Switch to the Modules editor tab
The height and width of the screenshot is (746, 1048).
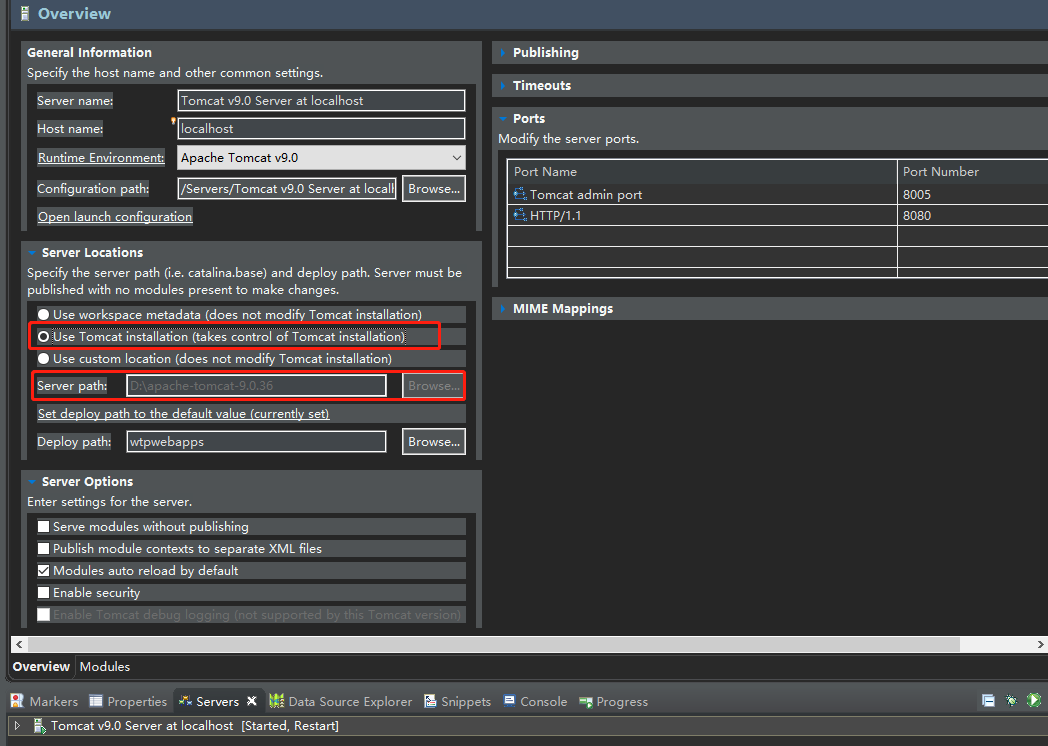(x=105, y=666)
